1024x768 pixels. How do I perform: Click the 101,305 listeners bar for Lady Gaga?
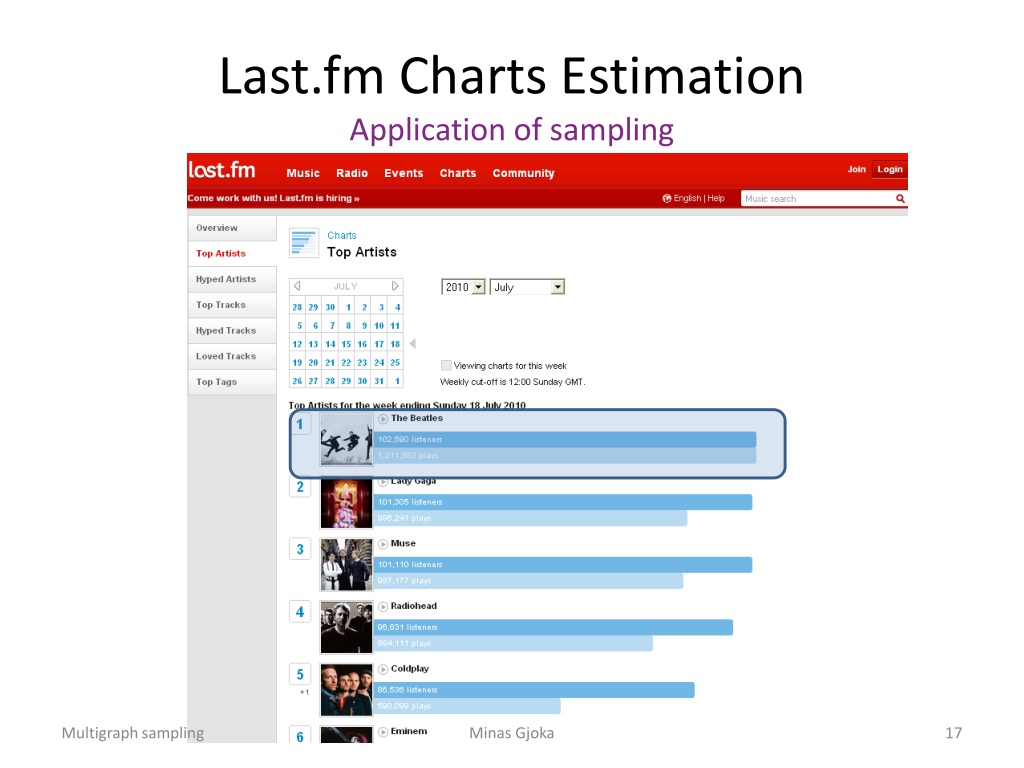[x=563, y=502]
